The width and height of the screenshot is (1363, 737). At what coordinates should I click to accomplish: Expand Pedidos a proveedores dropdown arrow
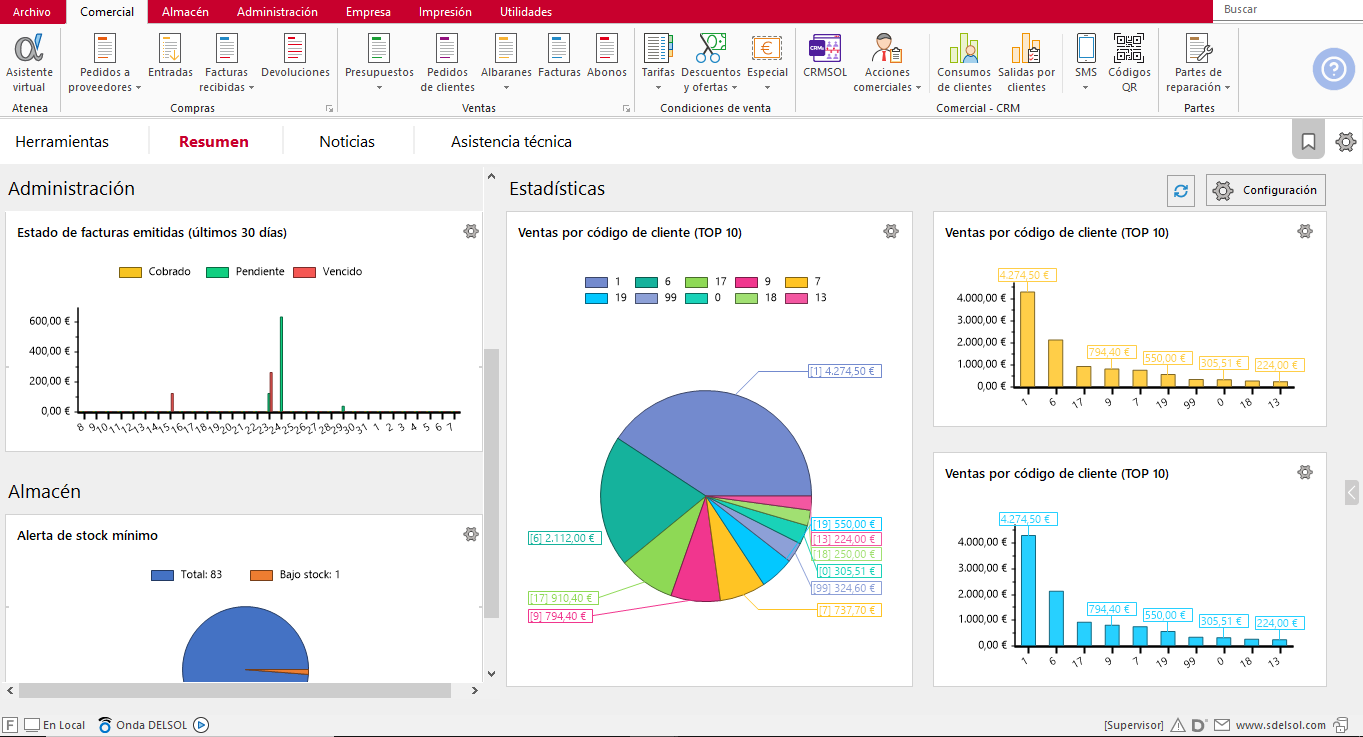click(138, 88)
